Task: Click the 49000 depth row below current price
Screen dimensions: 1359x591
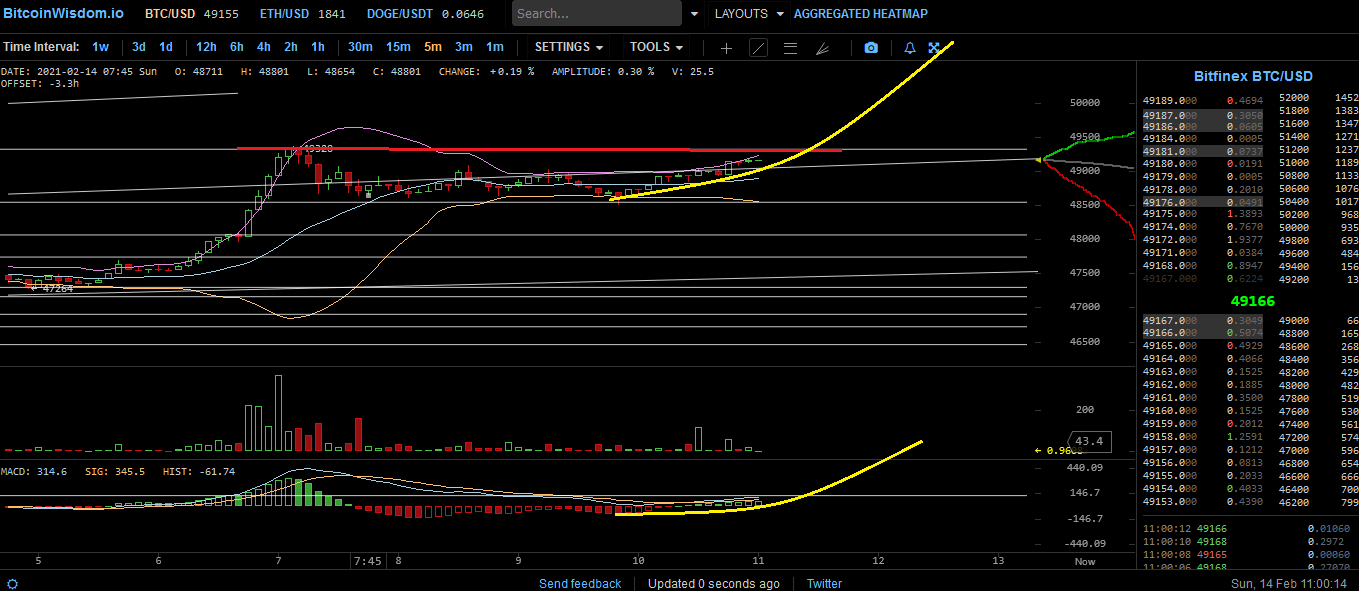Action: (x=1317, y=320)
